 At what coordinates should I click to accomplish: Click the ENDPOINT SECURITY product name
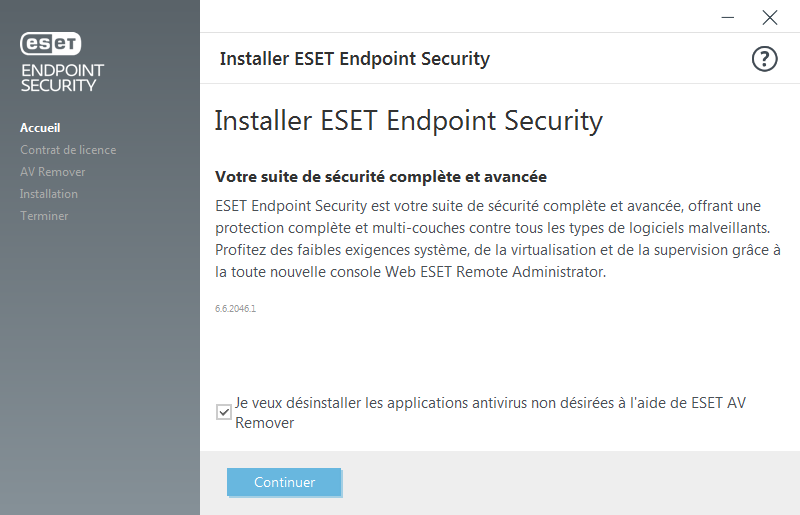(62, 78)
